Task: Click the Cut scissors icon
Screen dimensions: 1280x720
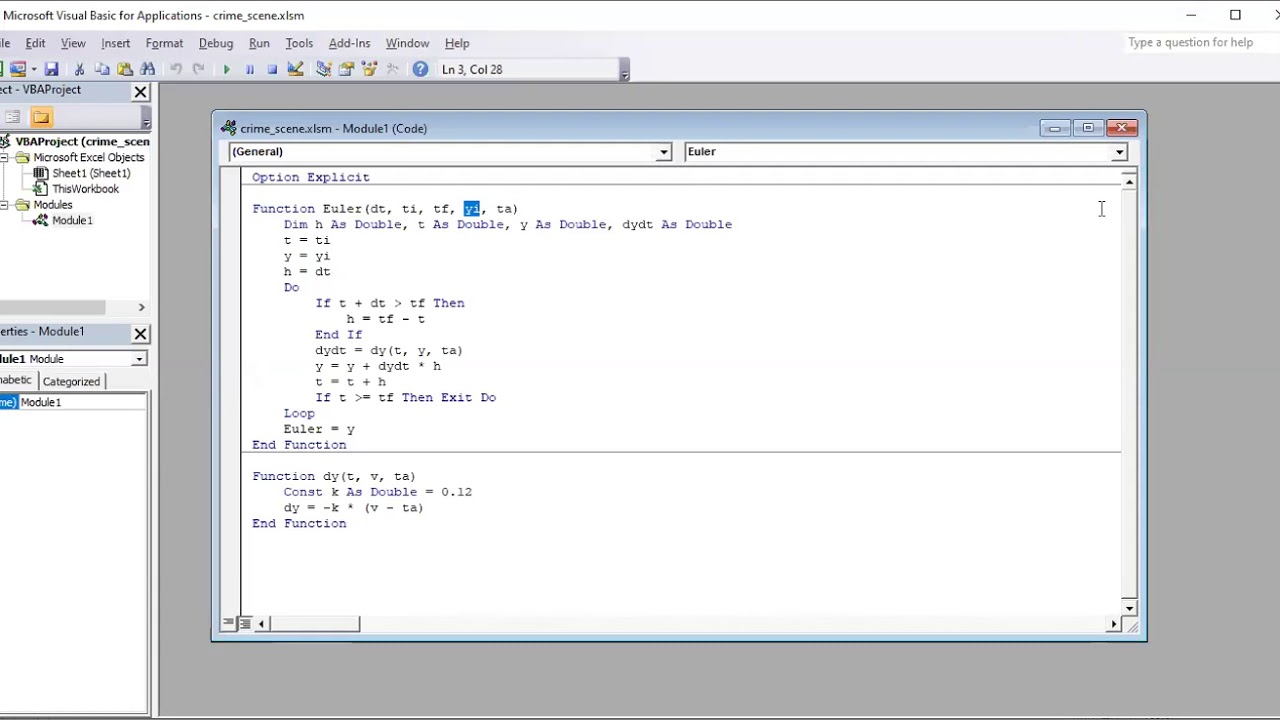Action: pos(79,69)
